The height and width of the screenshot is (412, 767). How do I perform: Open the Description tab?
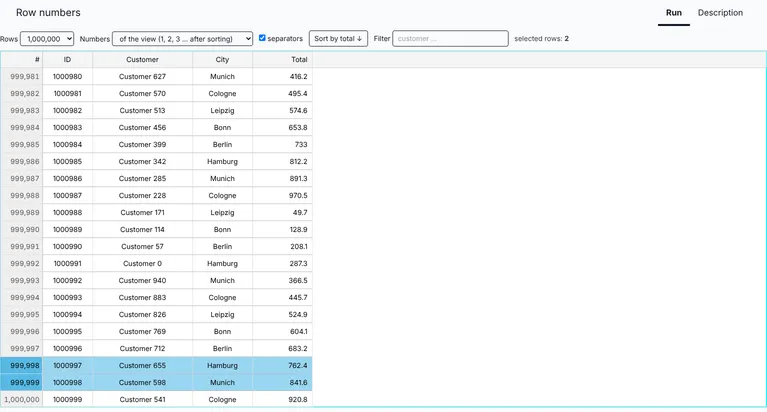[720, 13]
